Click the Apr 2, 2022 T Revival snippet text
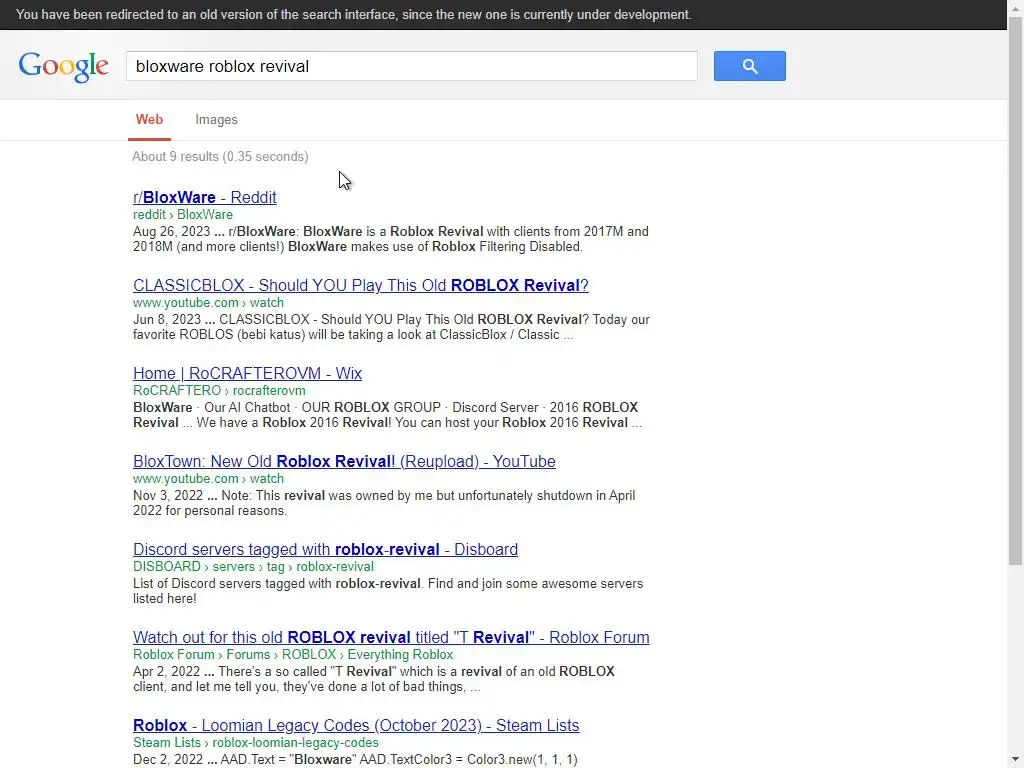Viewport: 1024px width, 768px height. [x=374, y=679]
